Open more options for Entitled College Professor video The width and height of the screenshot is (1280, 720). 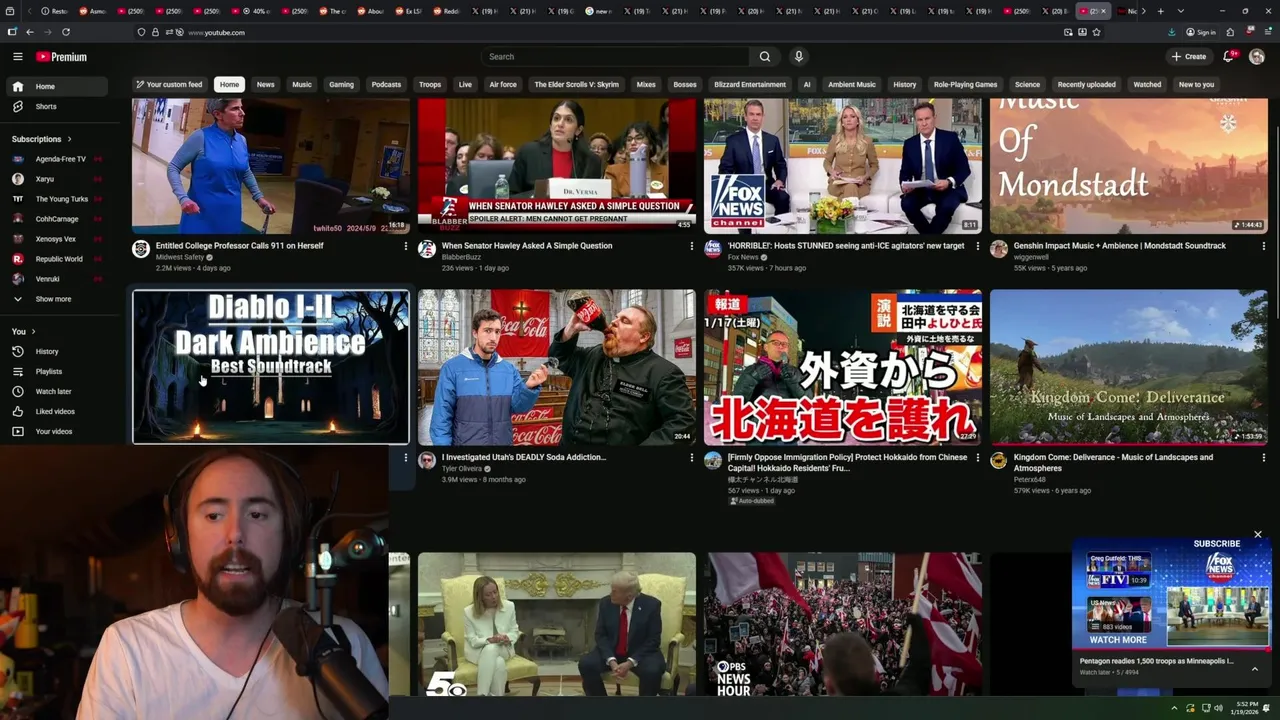coord(405,246)
